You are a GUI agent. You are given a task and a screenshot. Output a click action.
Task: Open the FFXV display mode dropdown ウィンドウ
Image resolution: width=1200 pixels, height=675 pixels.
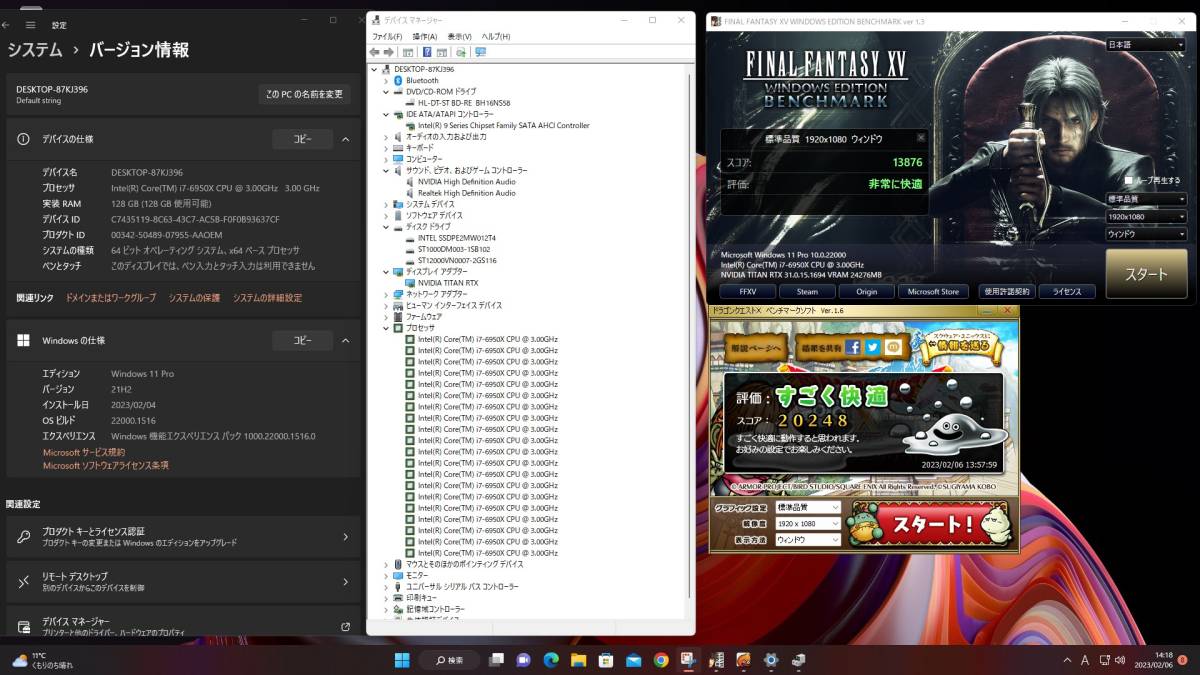(x=1146, y=233)
